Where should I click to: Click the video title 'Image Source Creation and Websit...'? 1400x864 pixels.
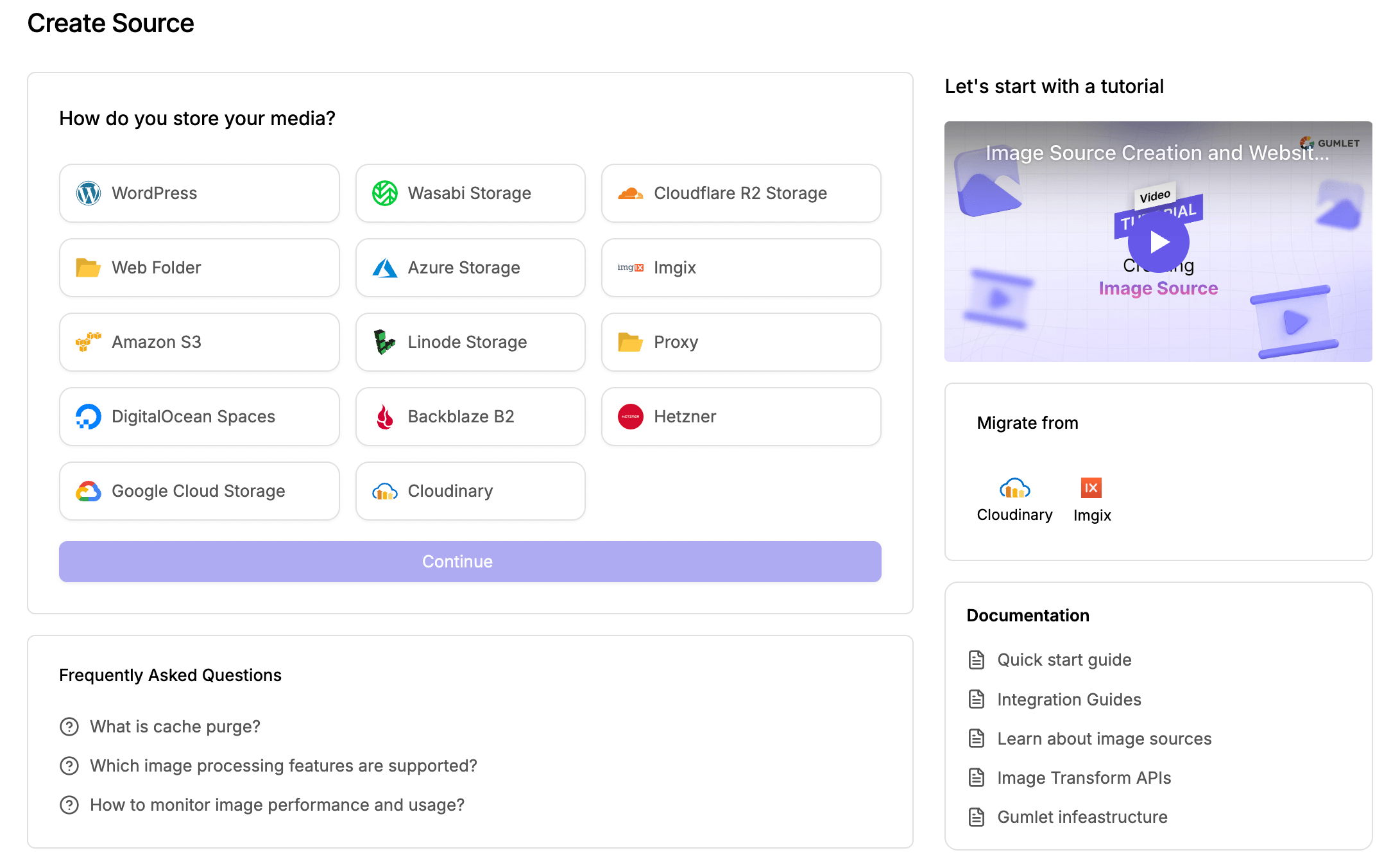coord(1157,153)
